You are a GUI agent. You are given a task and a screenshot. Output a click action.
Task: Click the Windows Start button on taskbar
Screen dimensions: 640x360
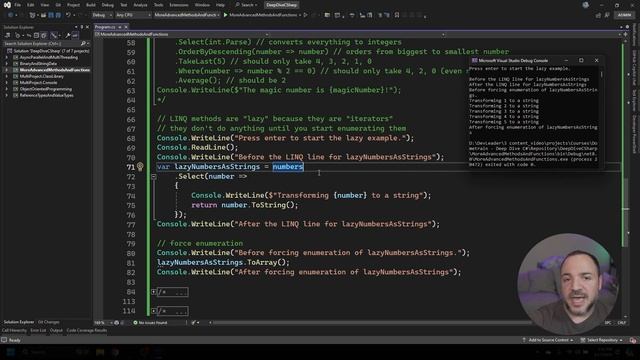pos(10,352)
